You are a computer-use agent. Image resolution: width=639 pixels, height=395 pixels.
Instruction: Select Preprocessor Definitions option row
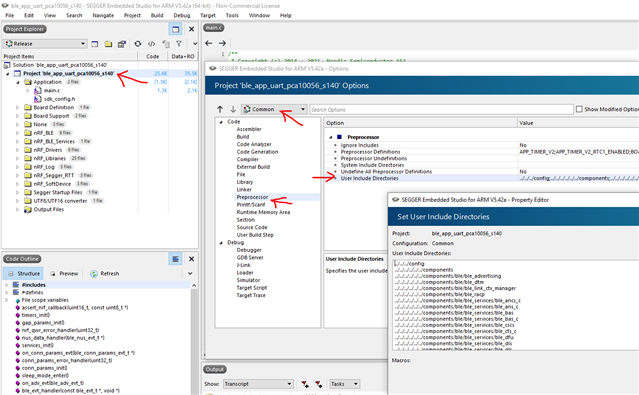pyautogui.click(x=482, y=152)
